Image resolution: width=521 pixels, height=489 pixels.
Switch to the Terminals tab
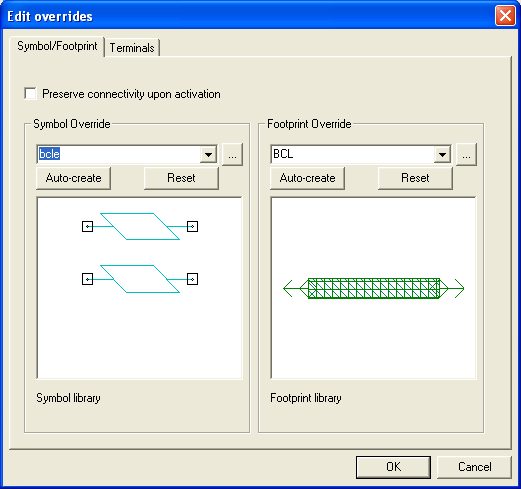coord(132,48)
